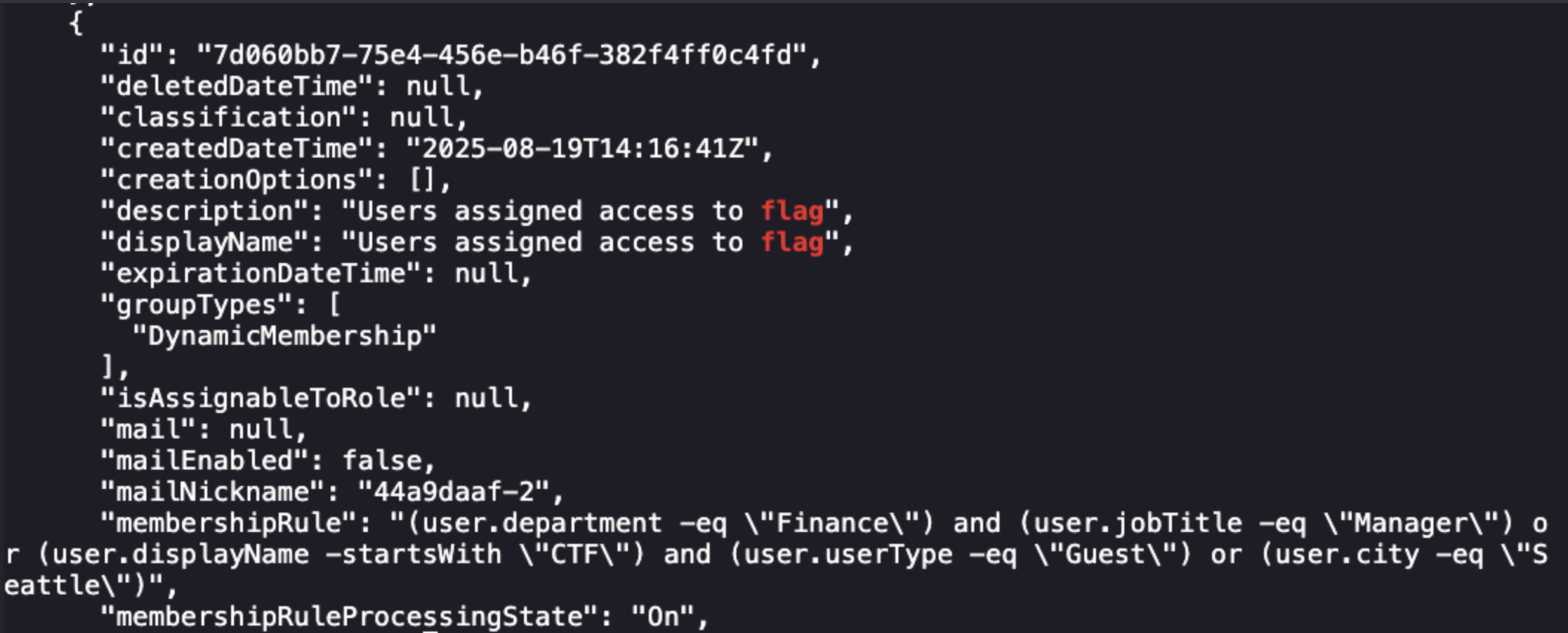The image size is (1568, 633).
Task: Click the createdDateTime timestamp value
Action: pos(582,149)
